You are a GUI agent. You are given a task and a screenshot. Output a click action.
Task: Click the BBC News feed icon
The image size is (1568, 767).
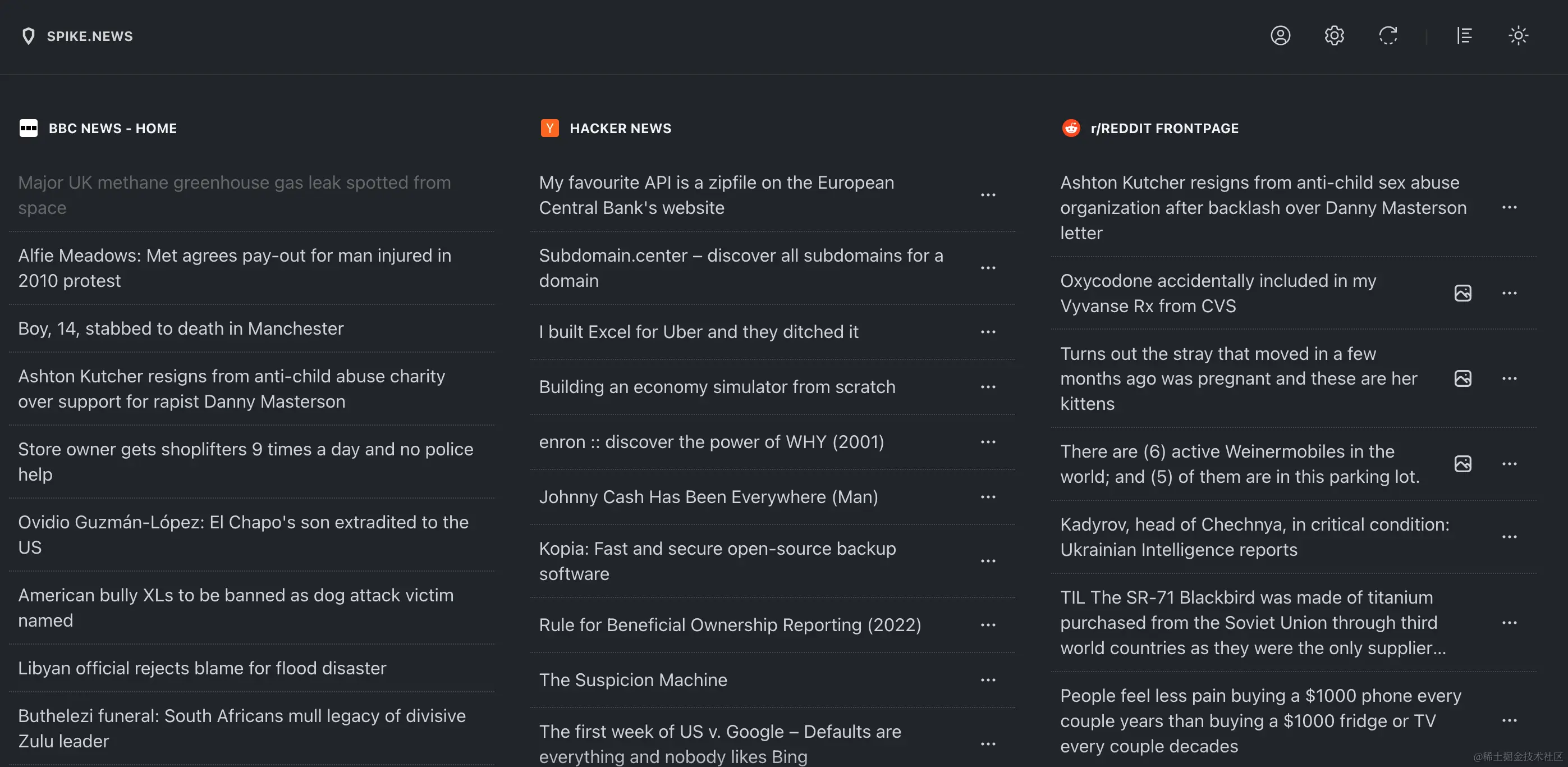tap(28, 128)
